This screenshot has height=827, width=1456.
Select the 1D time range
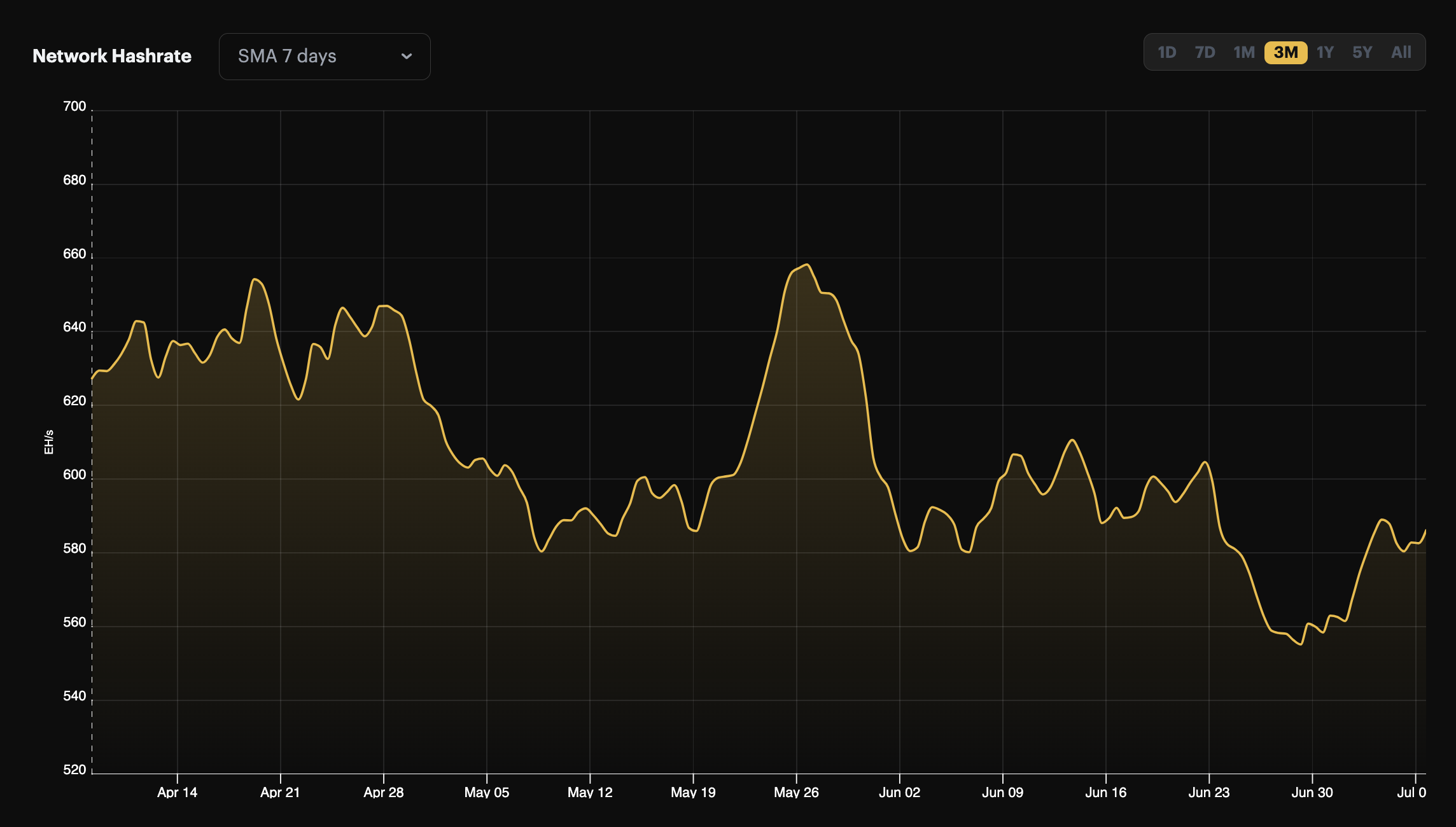[1168, 53]
